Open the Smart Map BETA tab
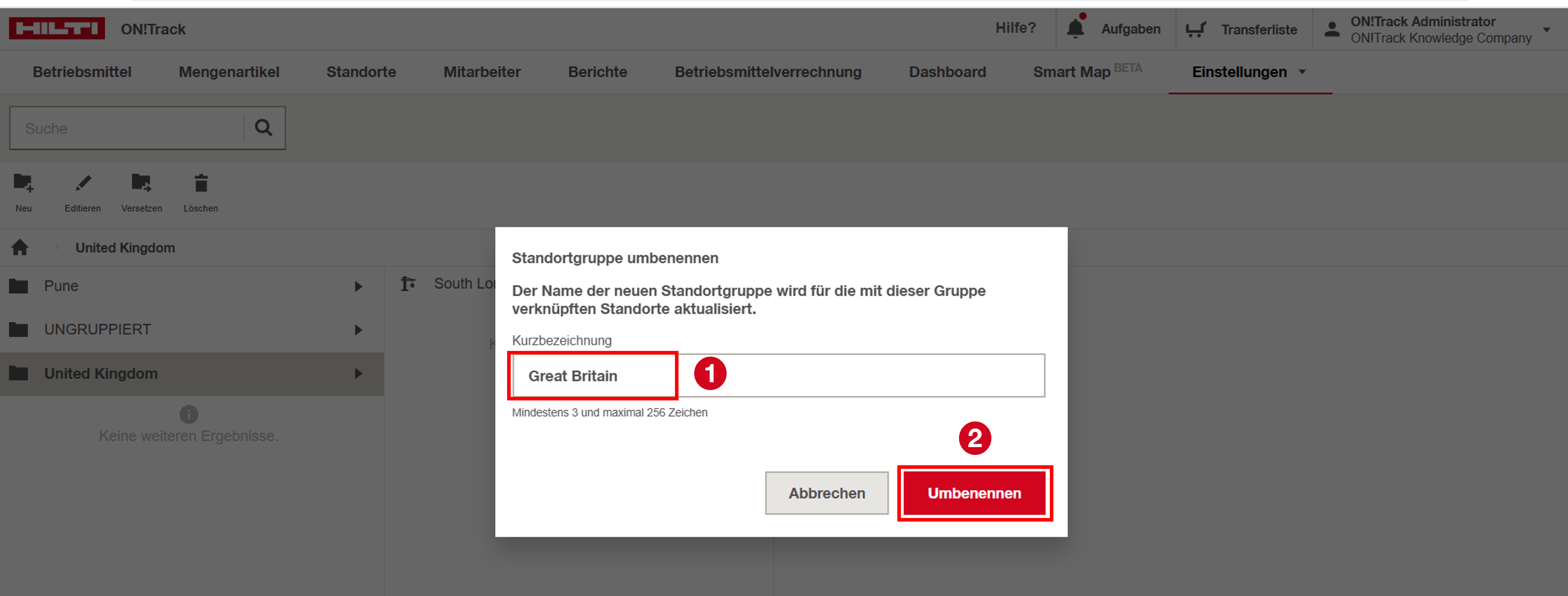The image size is (1568, 596). click(1088, 71)
